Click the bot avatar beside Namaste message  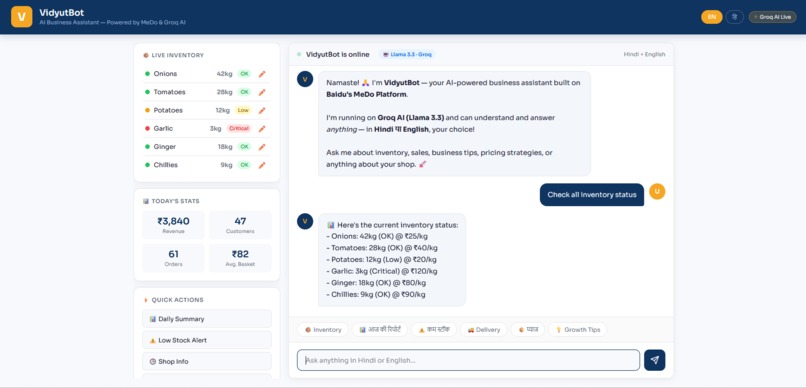pos(305,79)
